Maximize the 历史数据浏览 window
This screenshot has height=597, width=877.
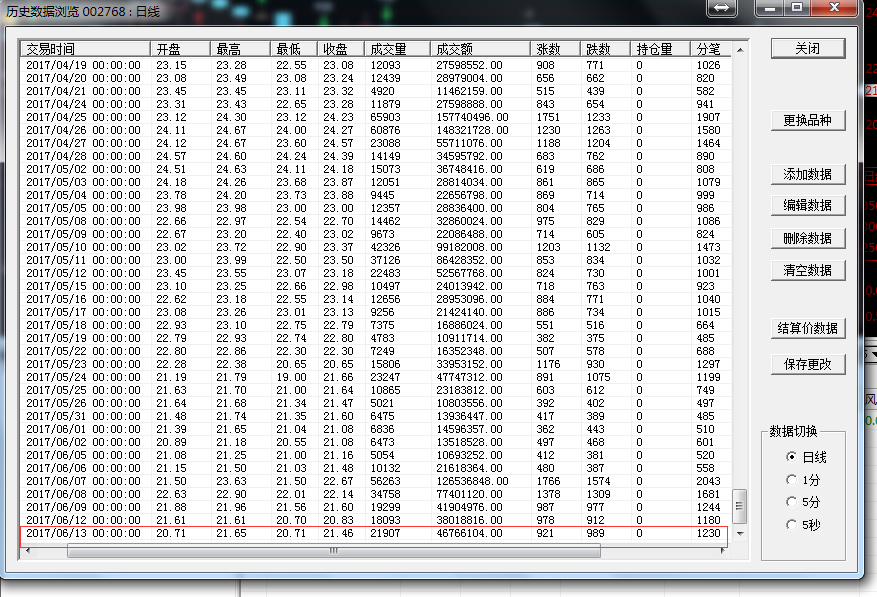coord(798,7)
